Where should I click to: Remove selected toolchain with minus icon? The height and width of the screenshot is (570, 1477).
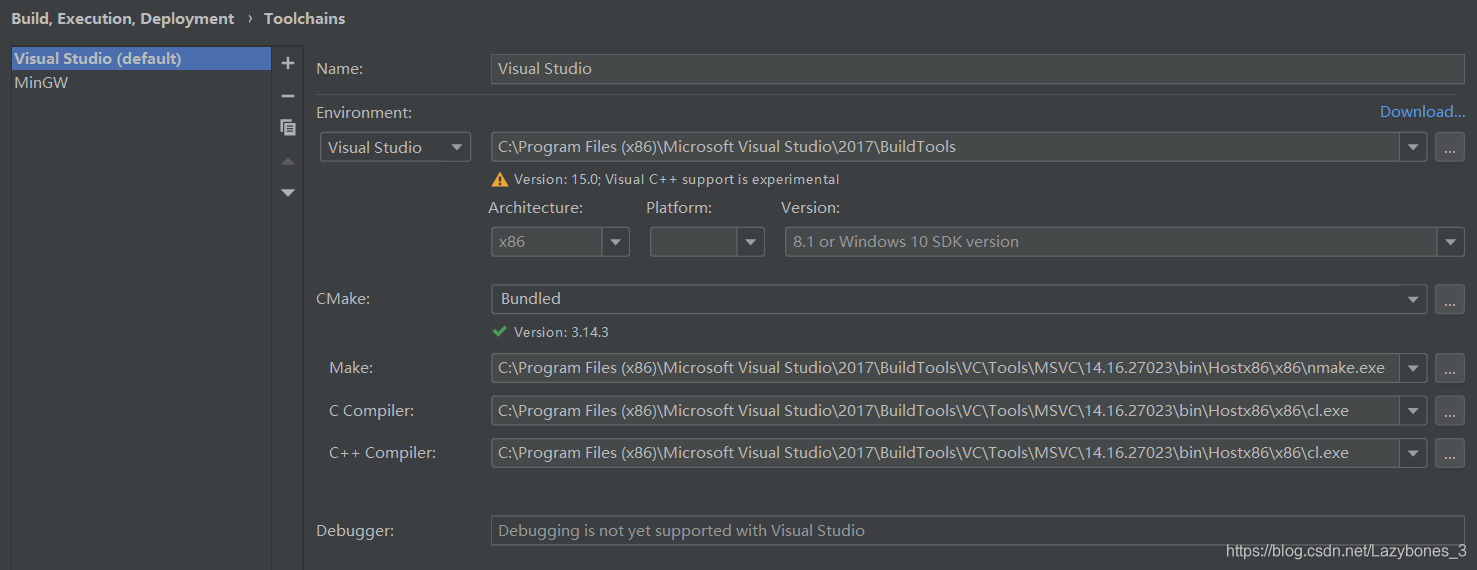click(288, 96)
